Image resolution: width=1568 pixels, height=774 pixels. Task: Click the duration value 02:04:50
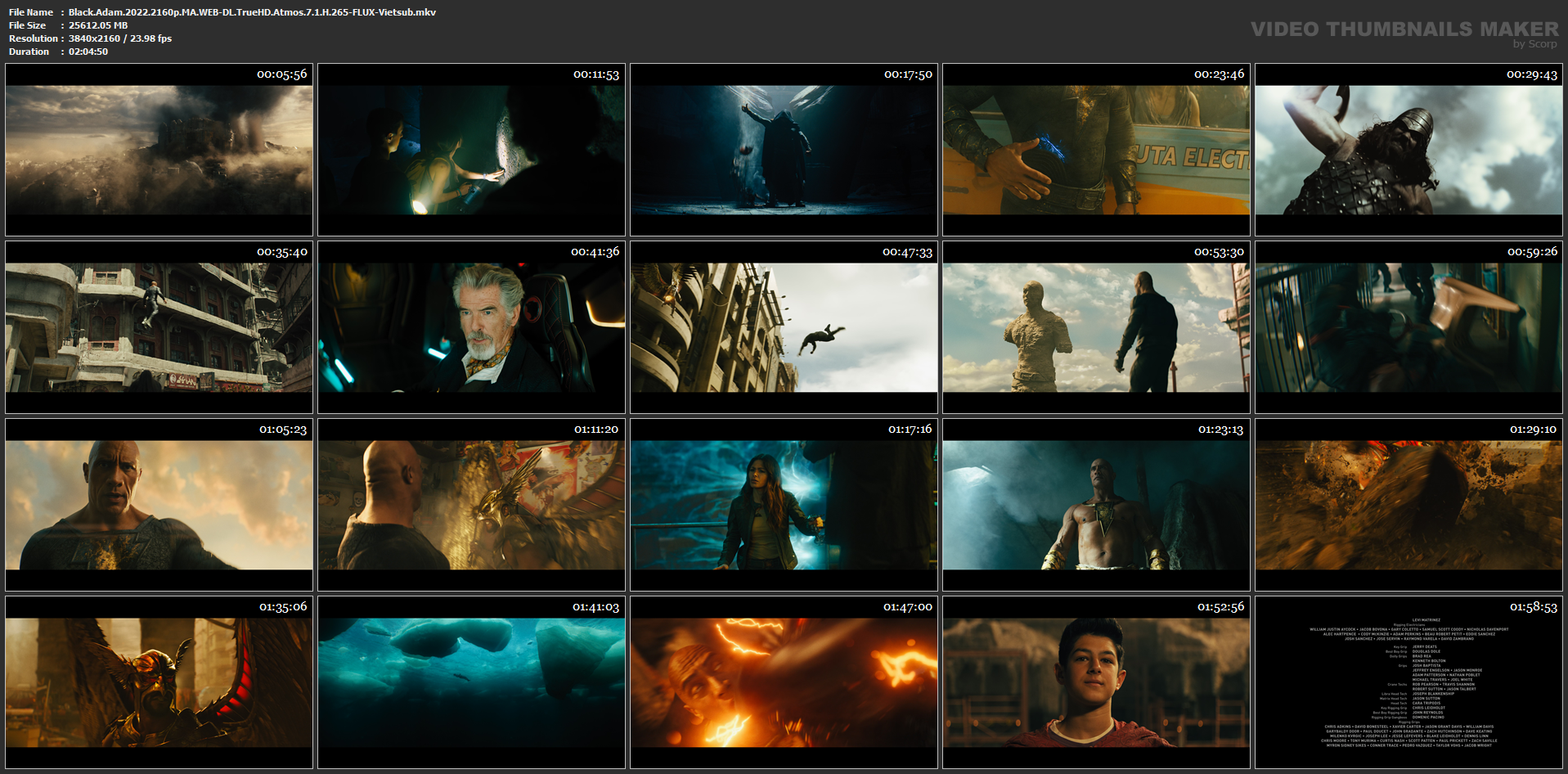pyautogui.click(x=88, y=52)
